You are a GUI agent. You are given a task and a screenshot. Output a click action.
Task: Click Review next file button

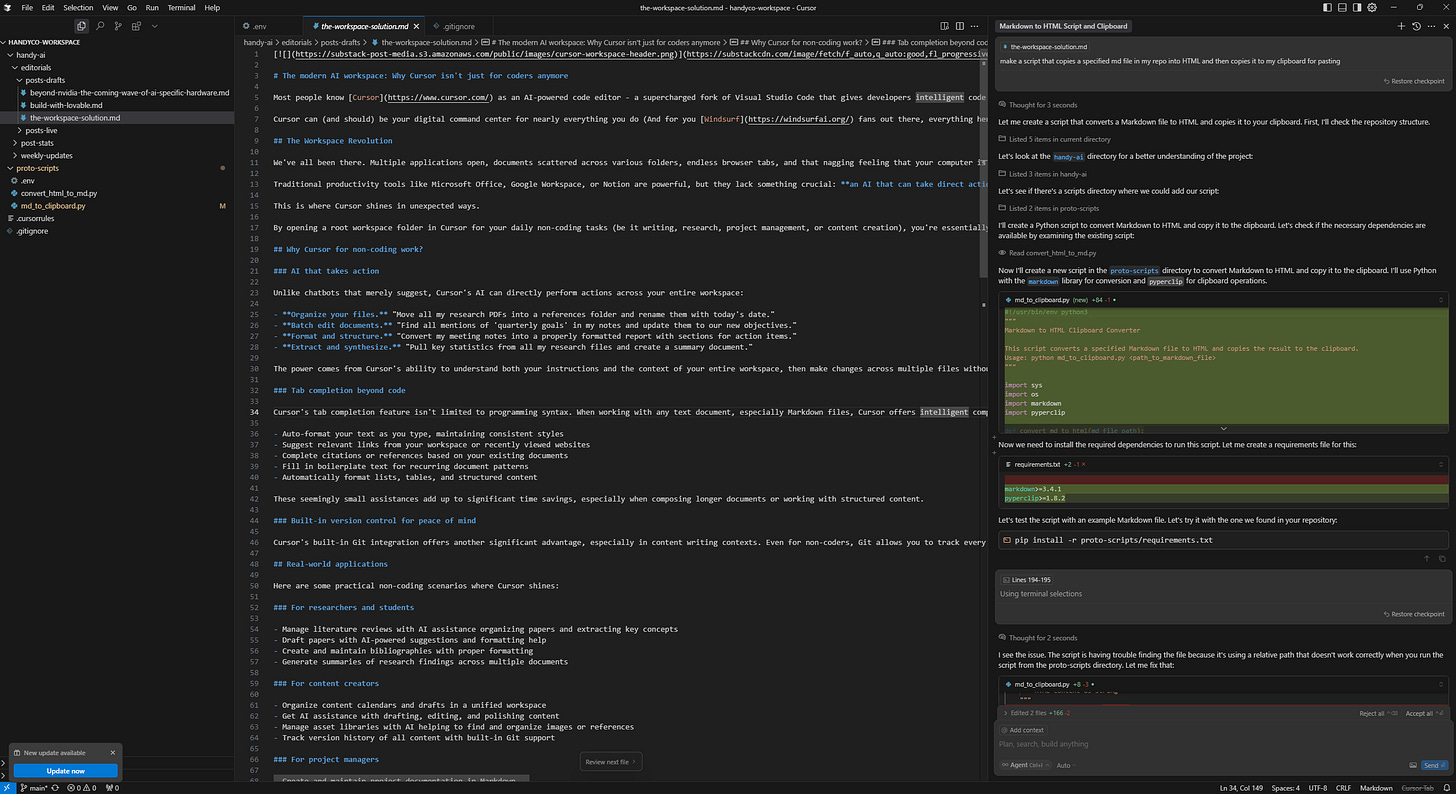point(610,762)
